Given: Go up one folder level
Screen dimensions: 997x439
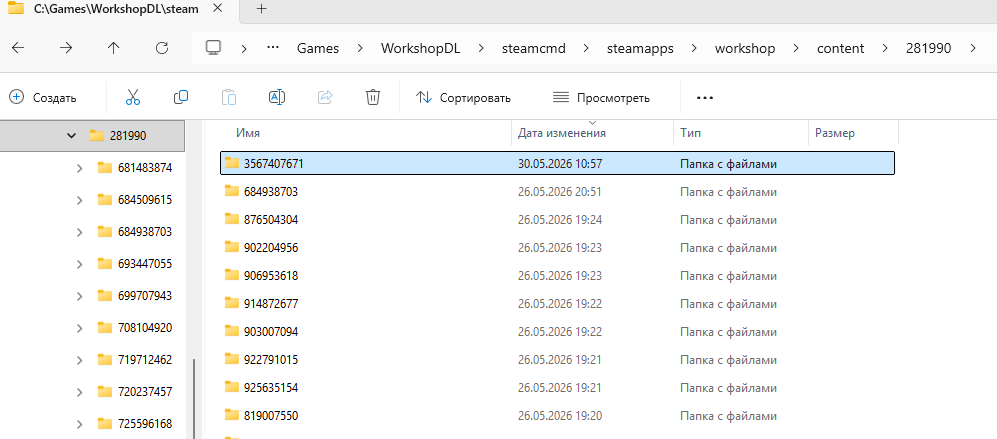Looking at the screenshot, I should click(x=113, y=48).
